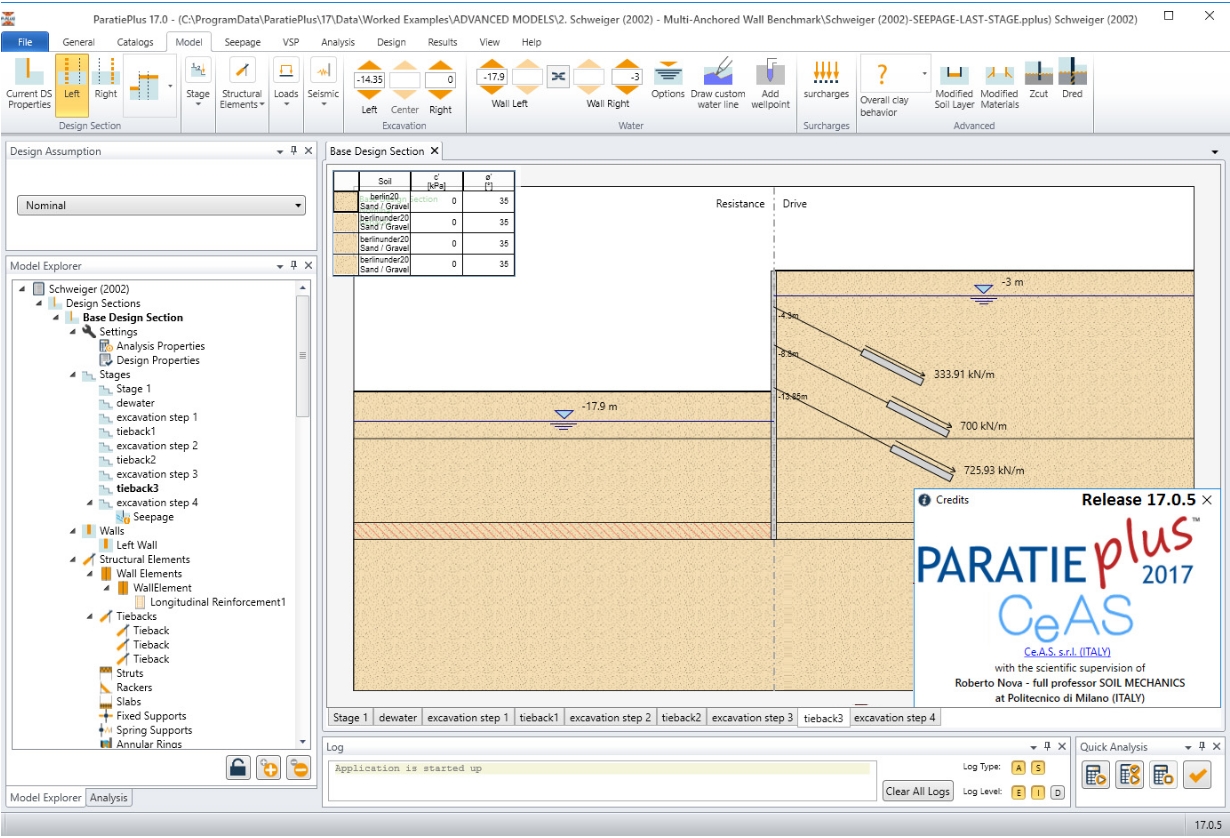The height and width of the screenshot is (838, 1230).
Task: Open the Loads menu
Action: click(x=286, y=83)
